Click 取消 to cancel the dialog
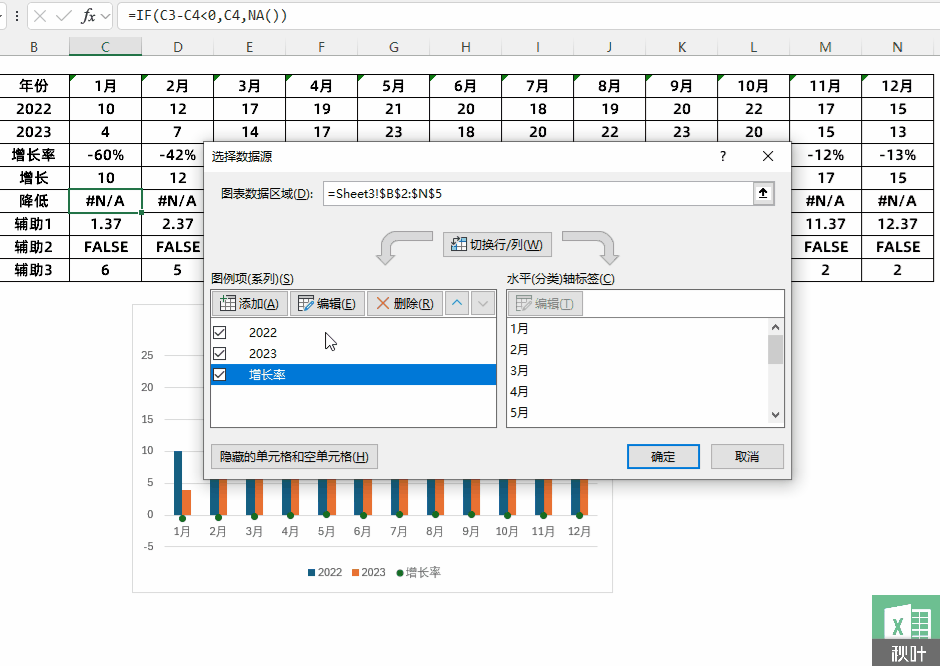 tap(747, 457)
